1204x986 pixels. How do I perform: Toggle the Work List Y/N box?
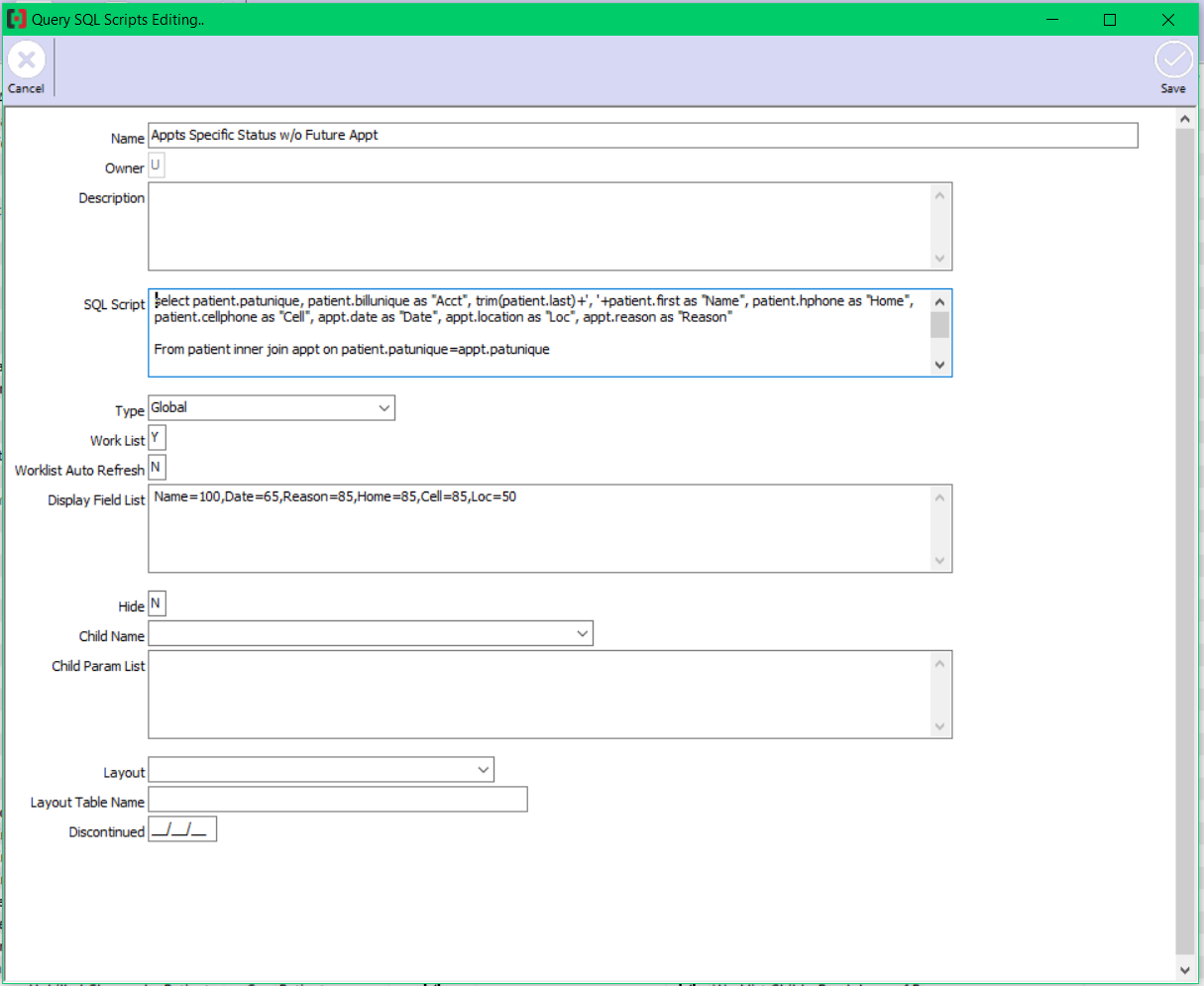(x=157, y=438)
